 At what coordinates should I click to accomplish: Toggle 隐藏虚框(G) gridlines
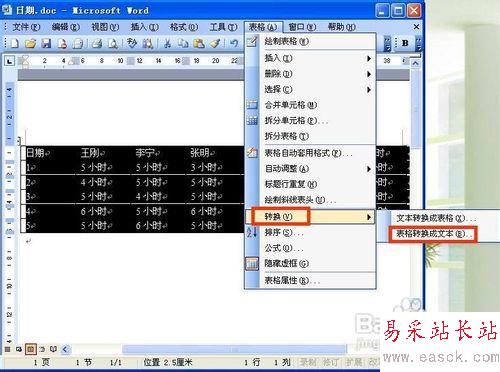pos(310,263)
